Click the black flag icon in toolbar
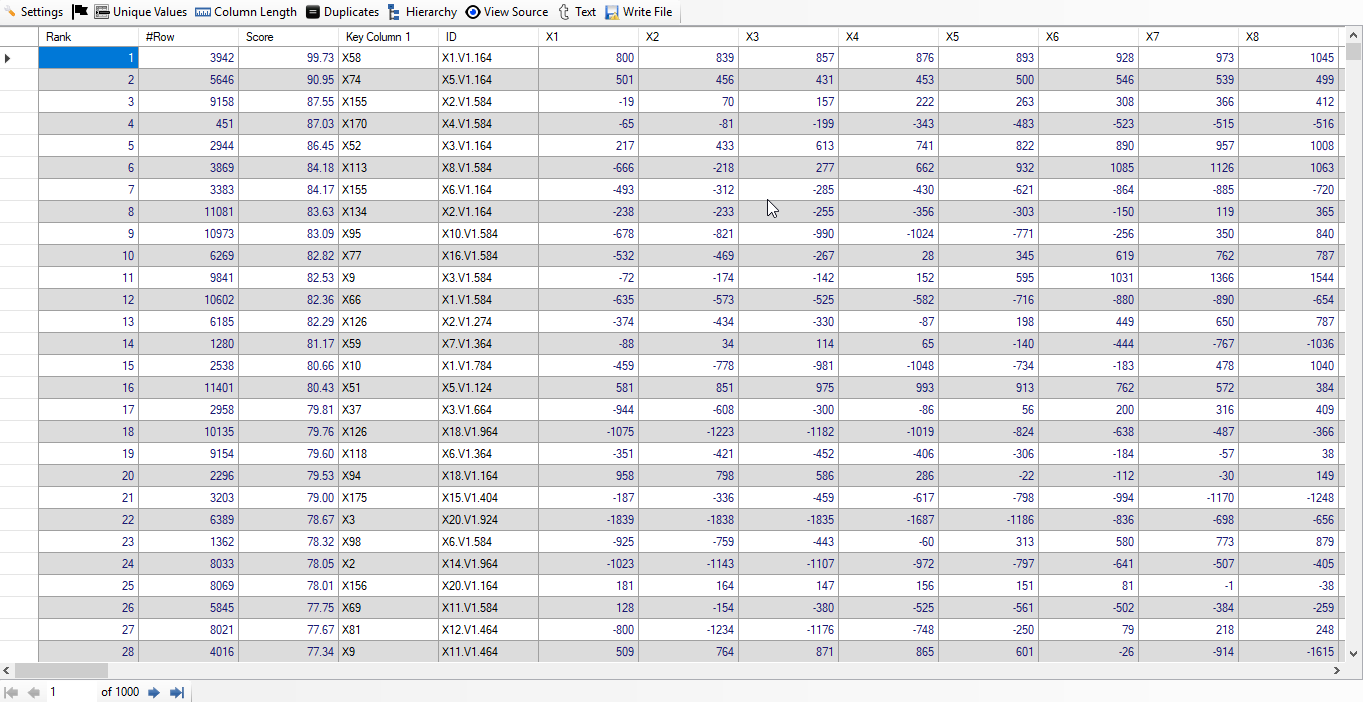 (80, 12)
